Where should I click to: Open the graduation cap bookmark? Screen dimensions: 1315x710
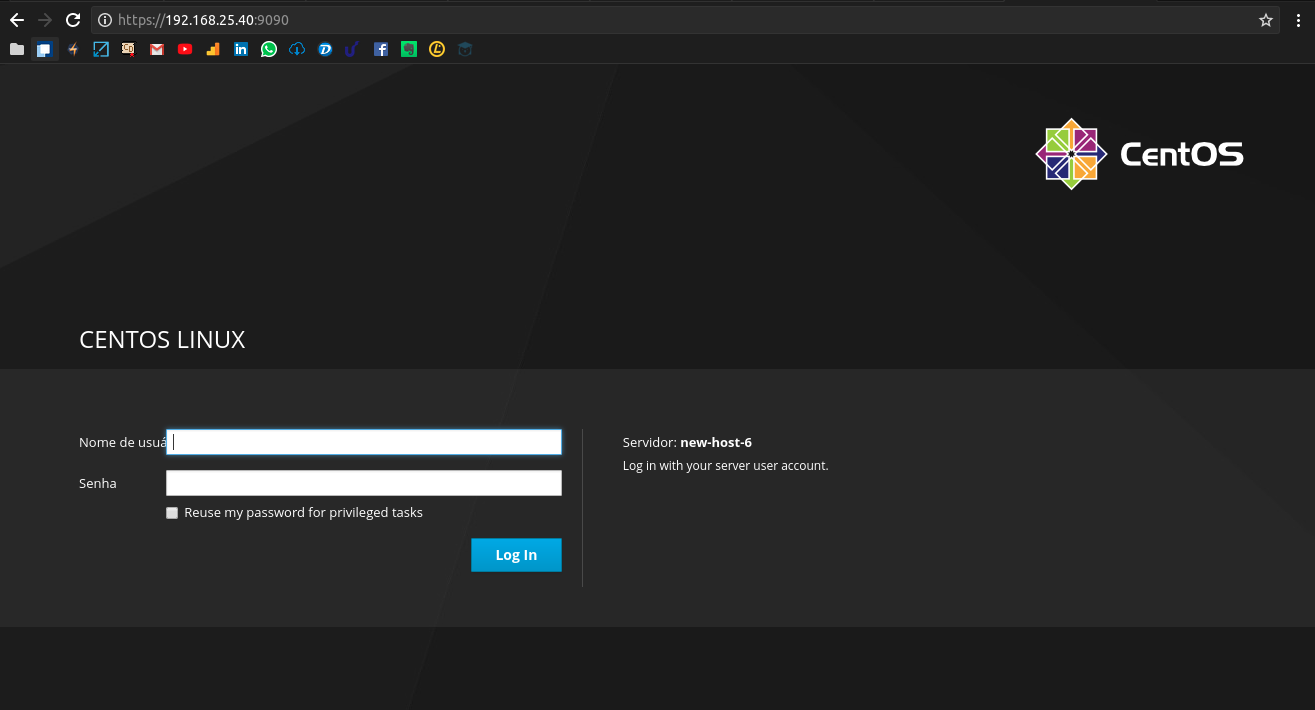pos(465,49)
